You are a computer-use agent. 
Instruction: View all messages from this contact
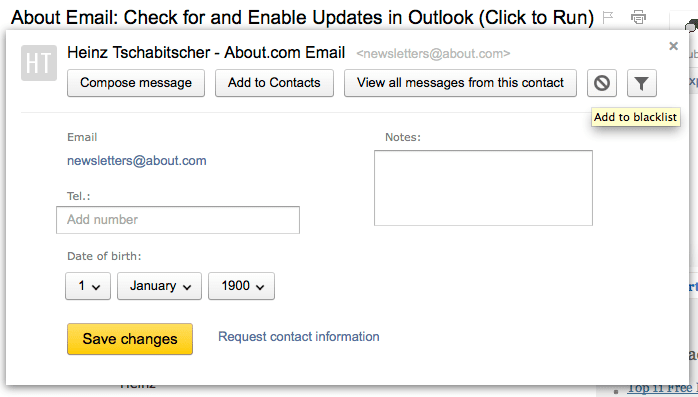[460, 83]
